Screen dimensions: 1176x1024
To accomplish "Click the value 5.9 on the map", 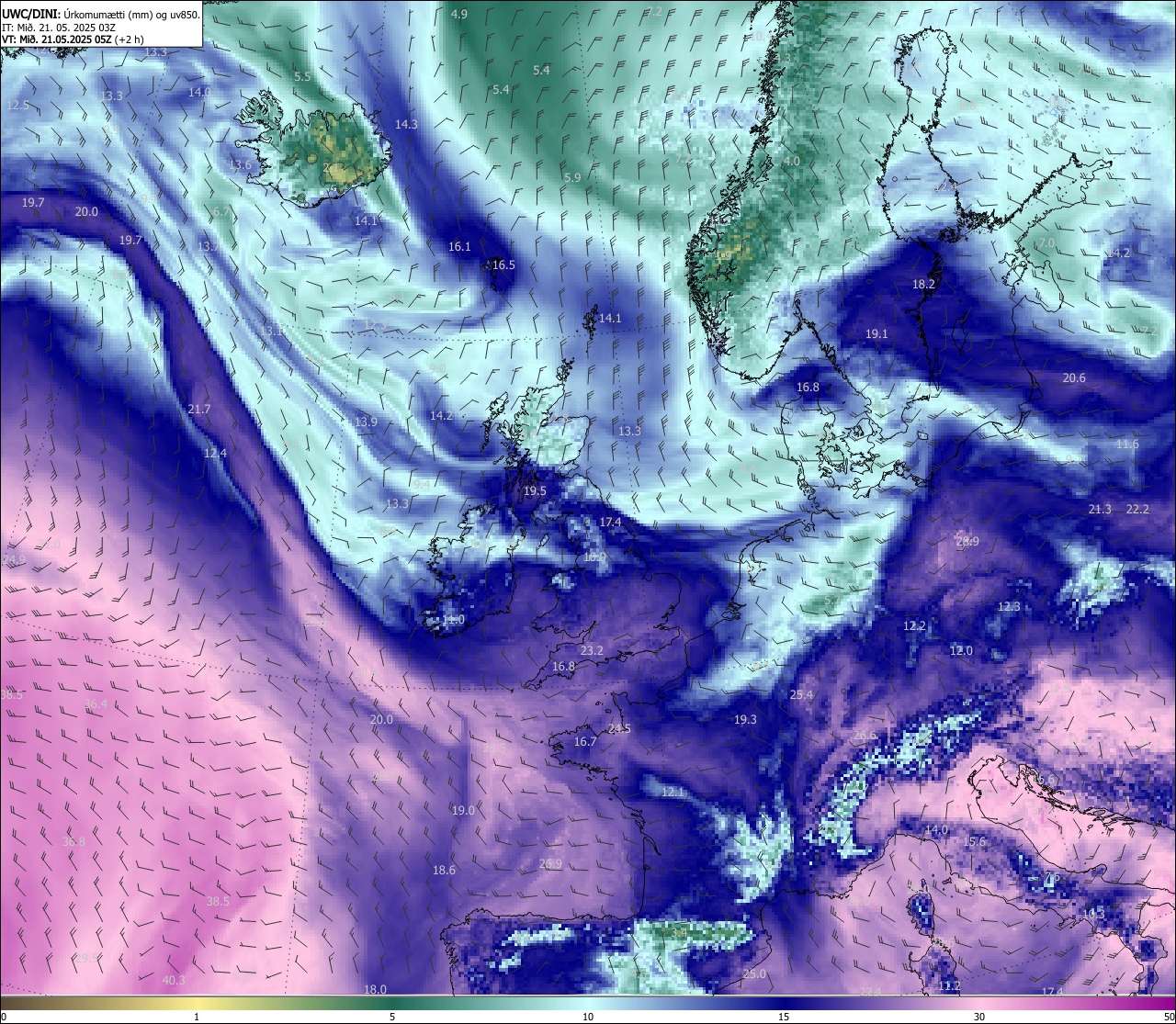I will click(572, 177).
